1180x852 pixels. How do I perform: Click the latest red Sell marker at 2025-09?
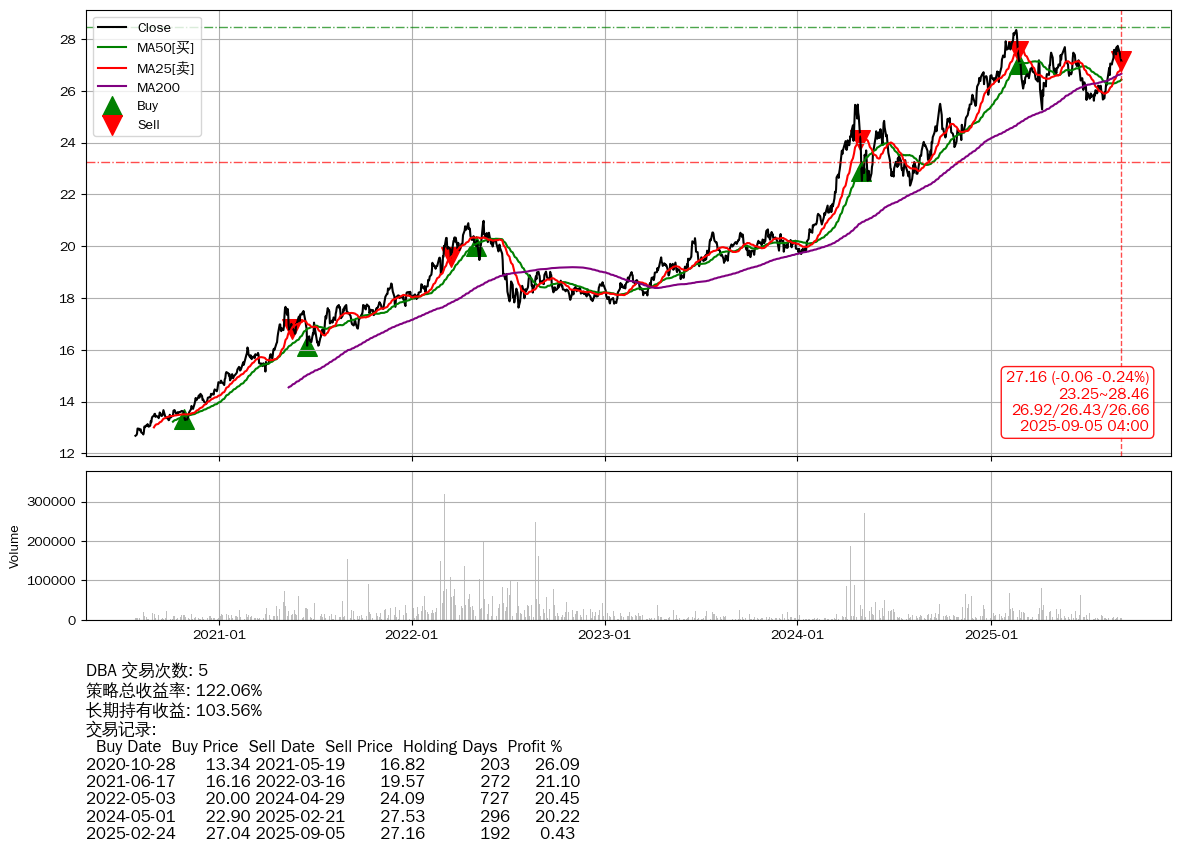tap(1121, 61)
